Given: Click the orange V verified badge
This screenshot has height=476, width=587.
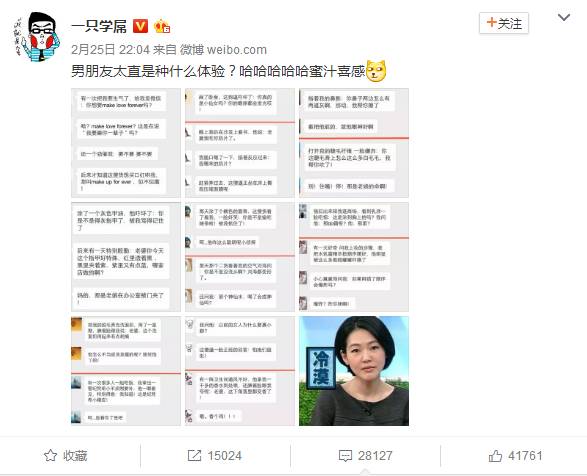Looking at the screenshot, I should (x=141, y=26).
